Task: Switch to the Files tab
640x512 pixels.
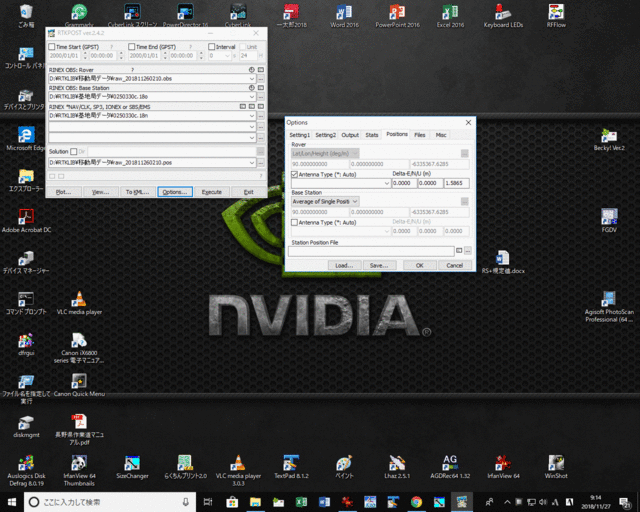Action: tap(420, 135)
